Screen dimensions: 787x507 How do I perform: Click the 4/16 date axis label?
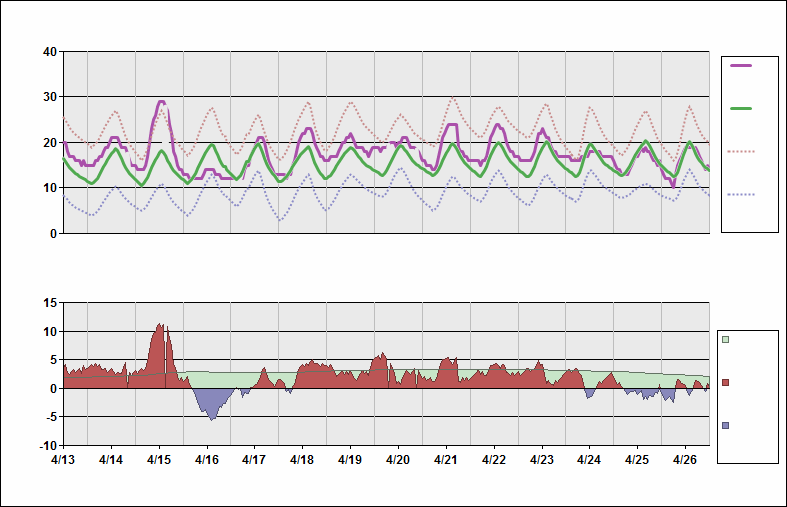tap(207, 460)
